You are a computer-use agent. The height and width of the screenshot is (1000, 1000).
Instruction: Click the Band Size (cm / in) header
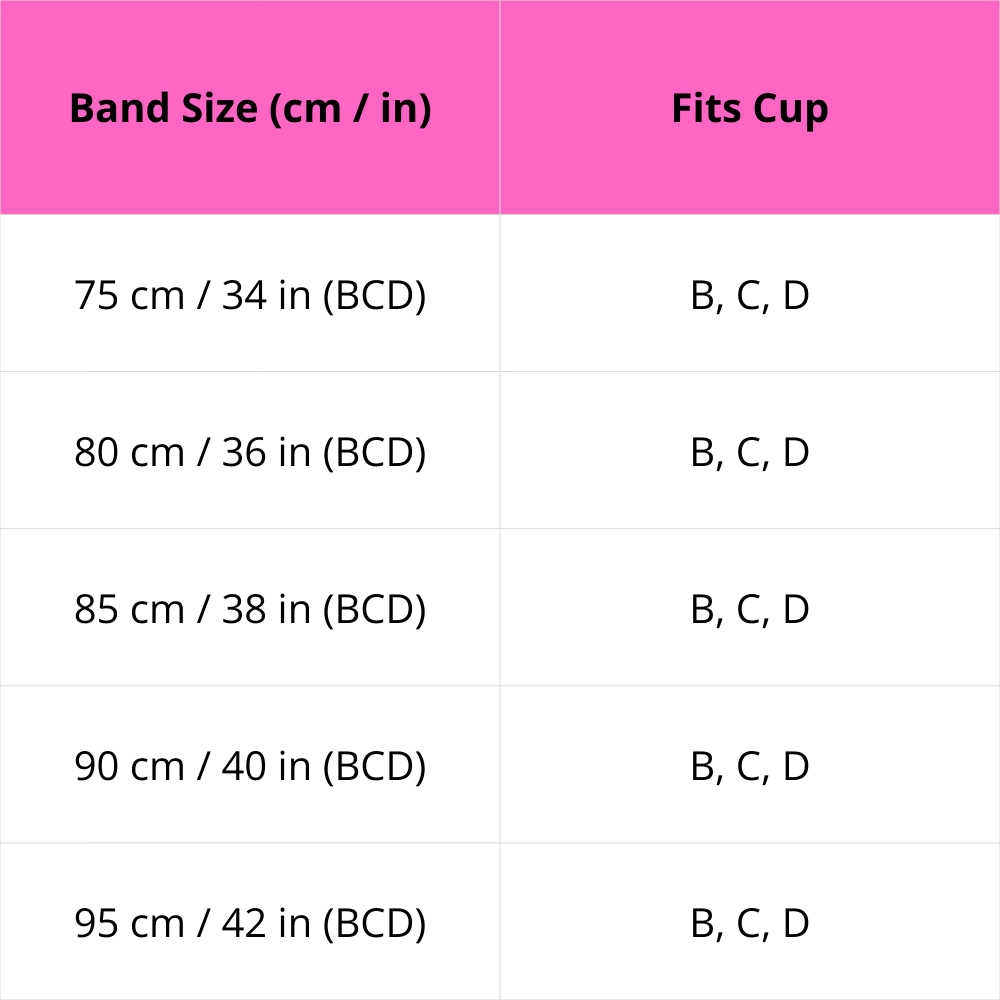click(x=250, y=108)
